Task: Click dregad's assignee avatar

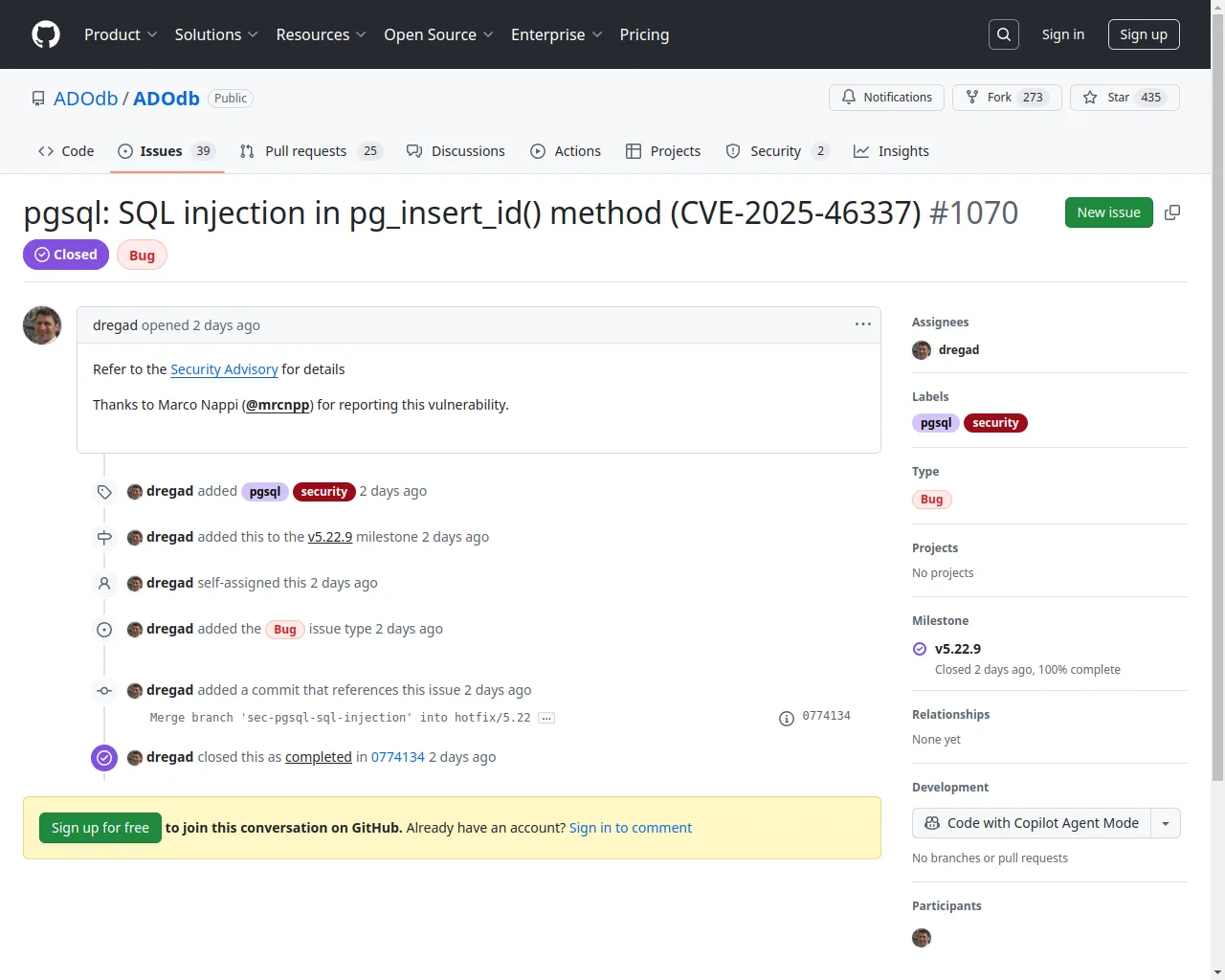Action: [922, 350]
